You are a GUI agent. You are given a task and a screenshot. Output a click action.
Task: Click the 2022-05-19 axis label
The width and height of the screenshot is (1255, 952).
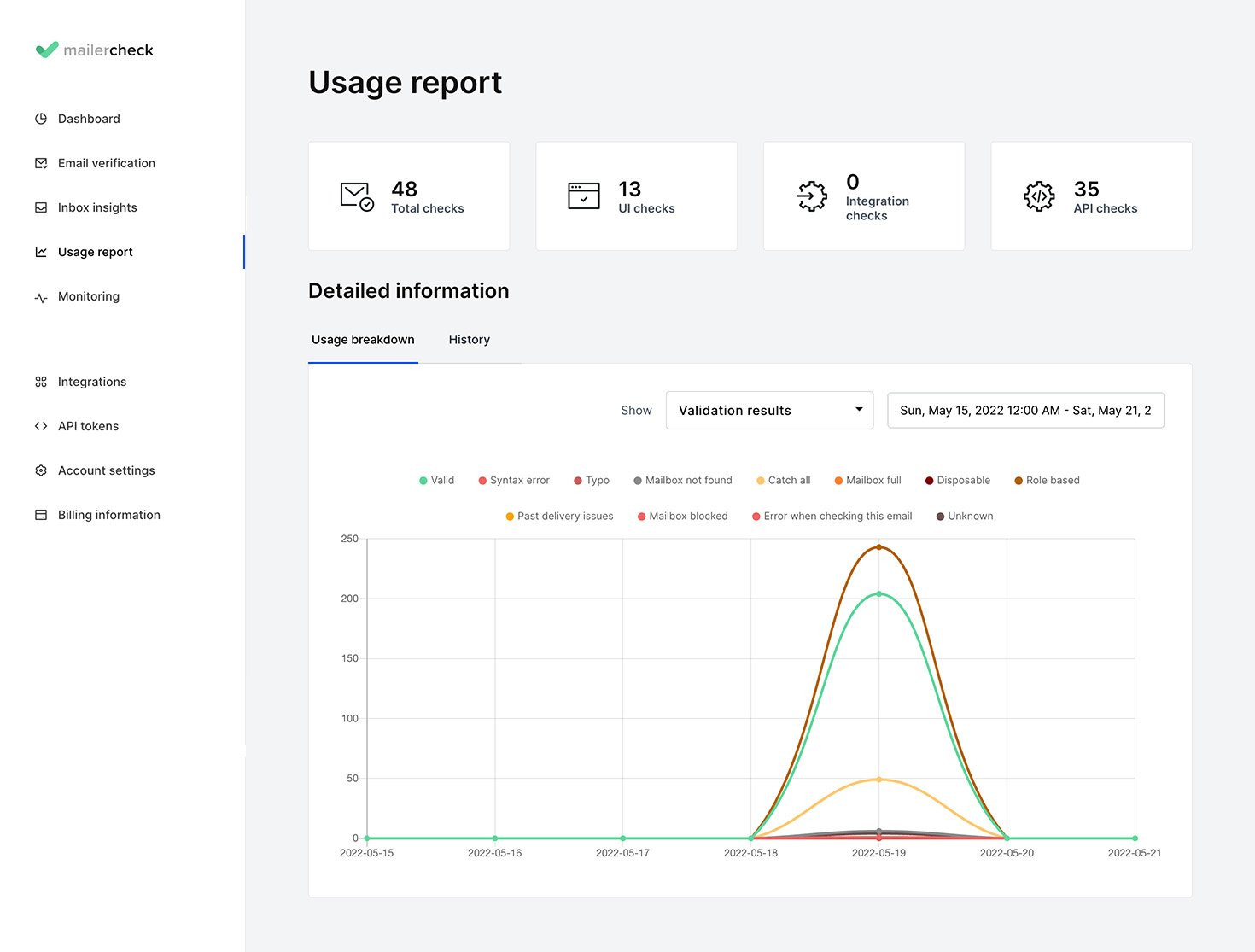878,853
